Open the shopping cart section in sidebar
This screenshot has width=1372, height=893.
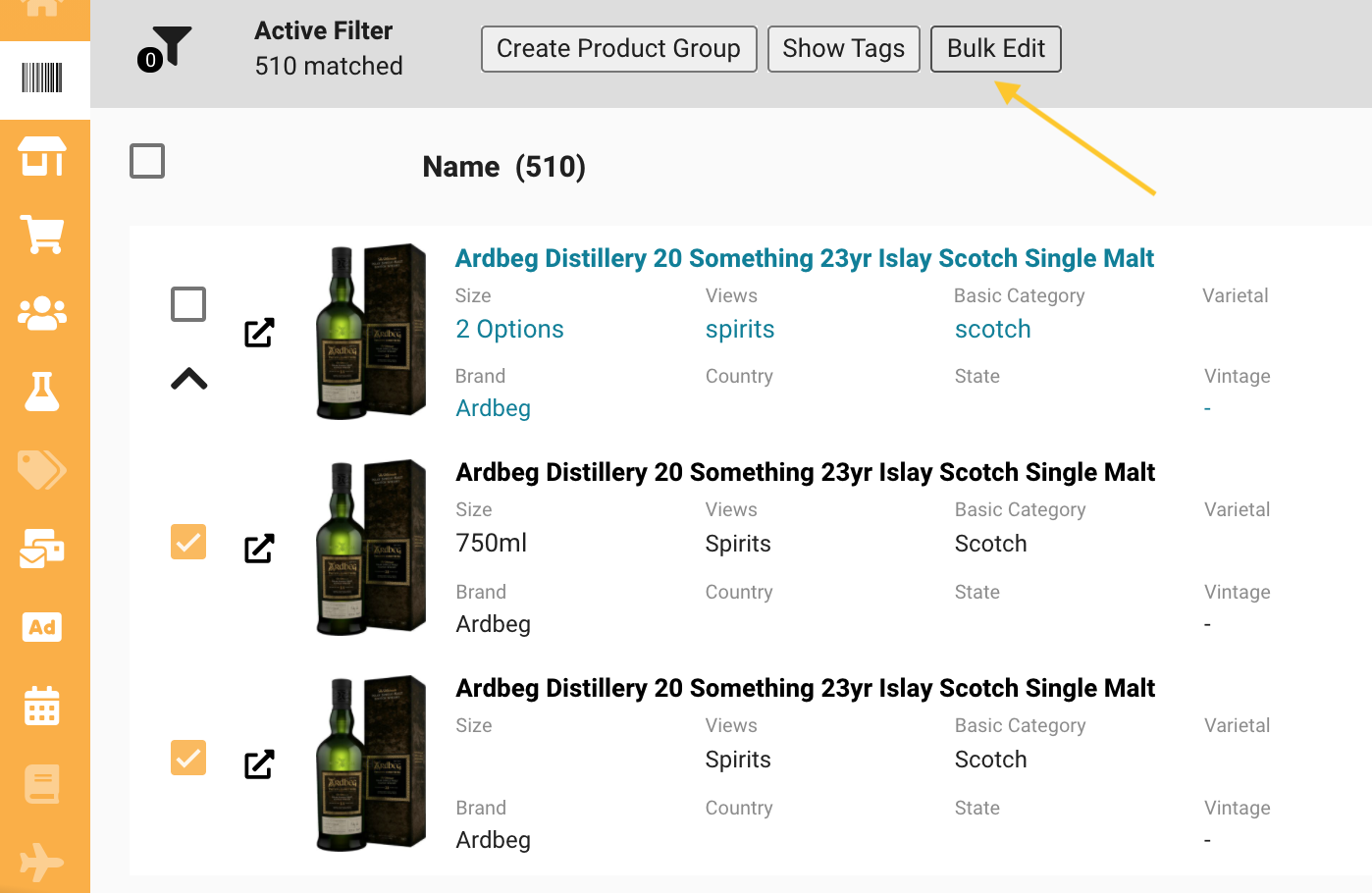tap(42, 236)
